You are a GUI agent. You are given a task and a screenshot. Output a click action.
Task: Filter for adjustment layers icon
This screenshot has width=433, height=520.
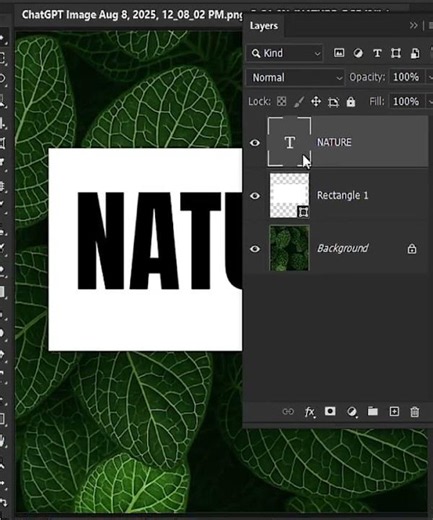click(358, 53)
